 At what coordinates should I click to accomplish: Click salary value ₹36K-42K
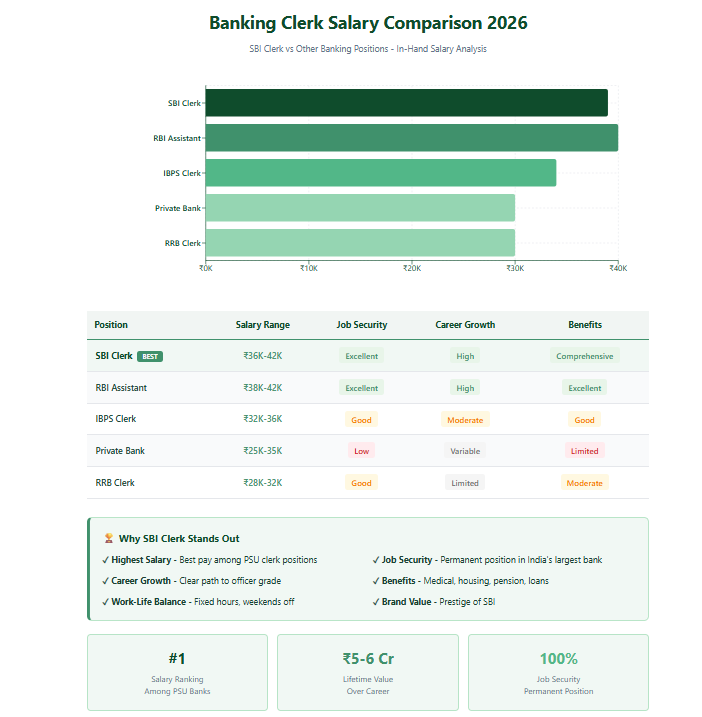(263, 356)
